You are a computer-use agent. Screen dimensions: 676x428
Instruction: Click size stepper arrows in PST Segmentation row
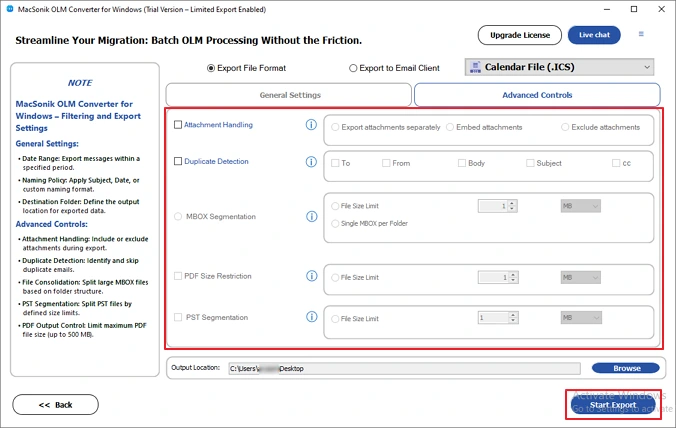513,318
